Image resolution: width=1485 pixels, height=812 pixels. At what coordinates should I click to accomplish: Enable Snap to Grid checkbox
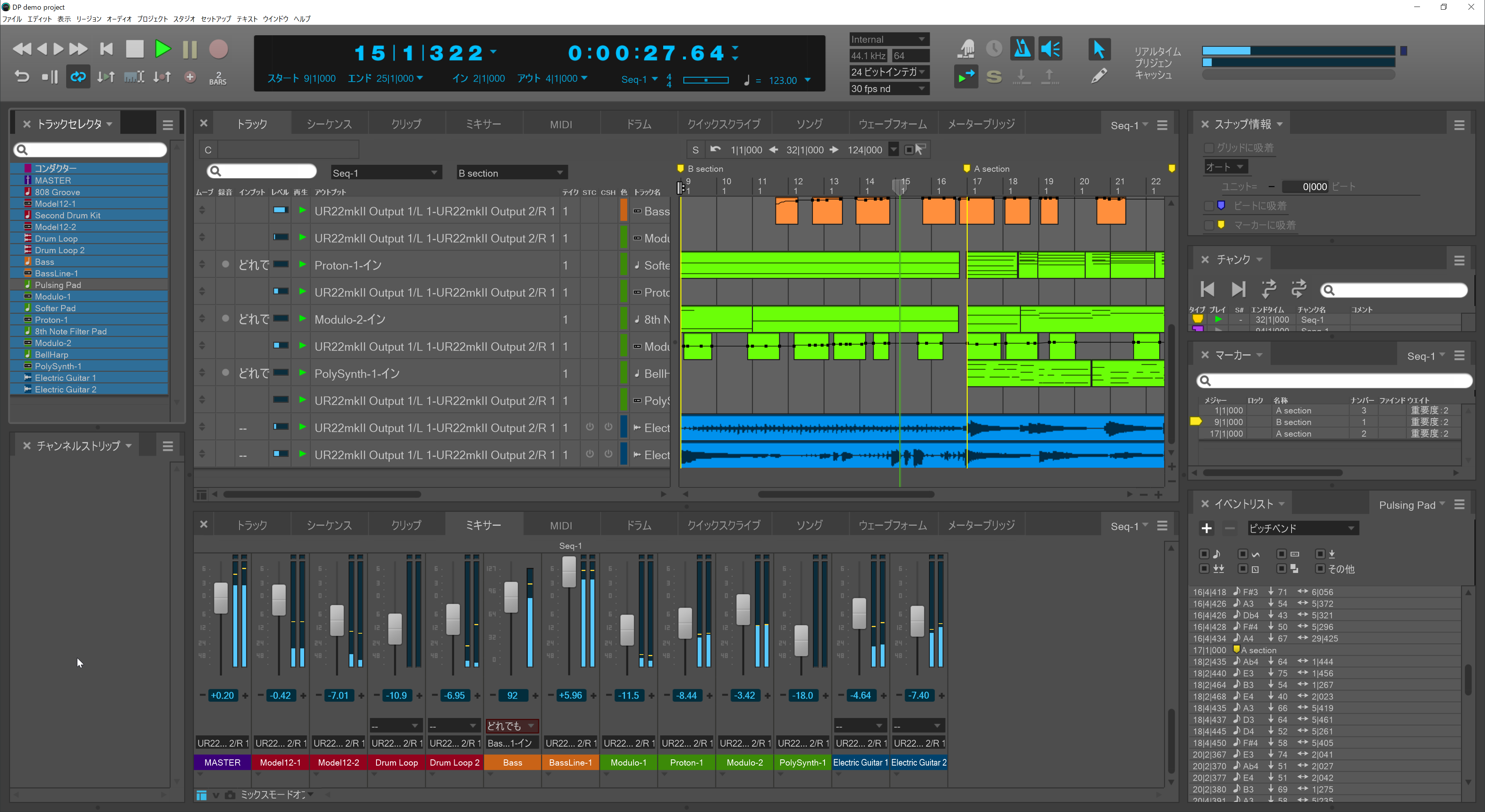(1209, 148)
